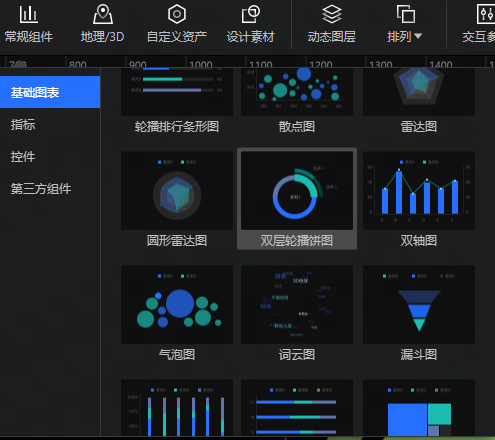This screenshot has height=440, width=495.
Task: Add the 双层轮播饼图 chart component
Action: pos(297,199)
